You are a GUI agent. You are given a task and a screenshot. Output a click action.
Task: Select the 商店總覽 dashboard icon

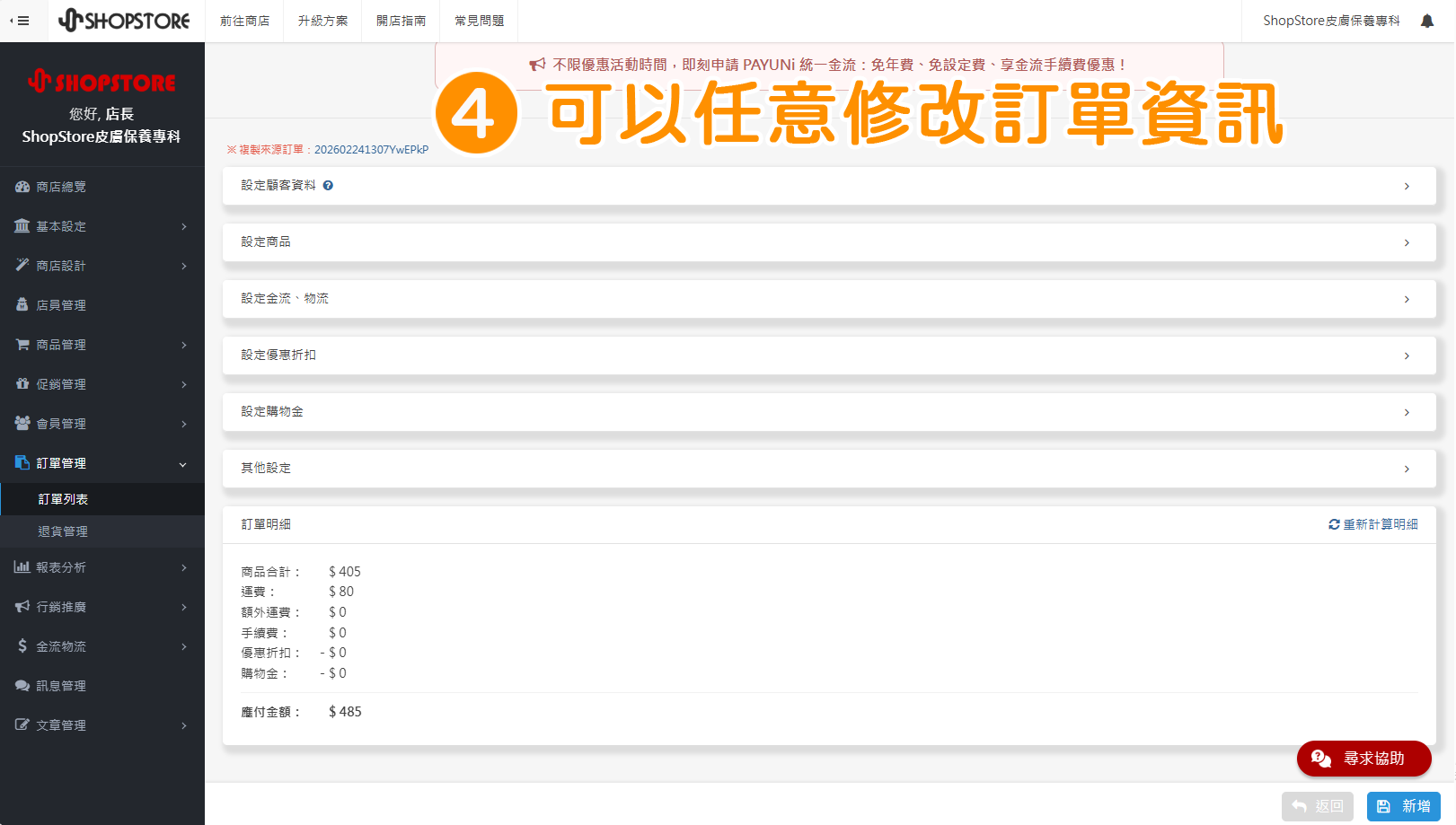(22, 187)
